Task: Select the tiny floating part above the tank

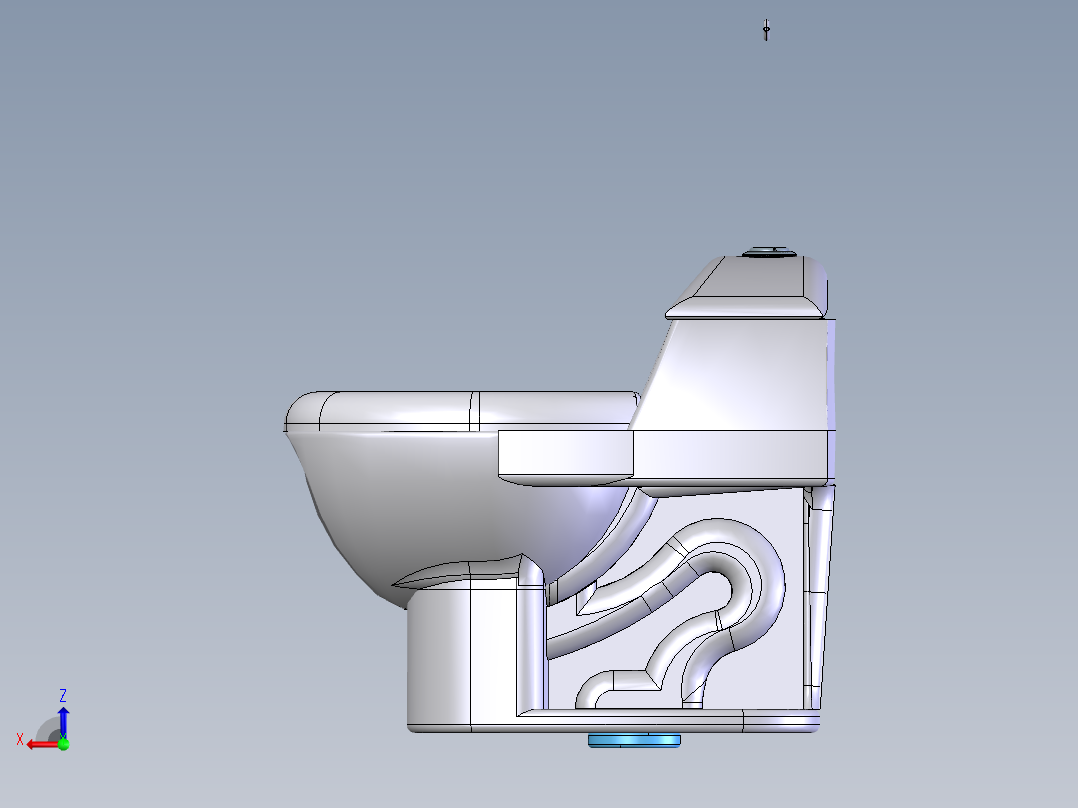Action: 766,30
